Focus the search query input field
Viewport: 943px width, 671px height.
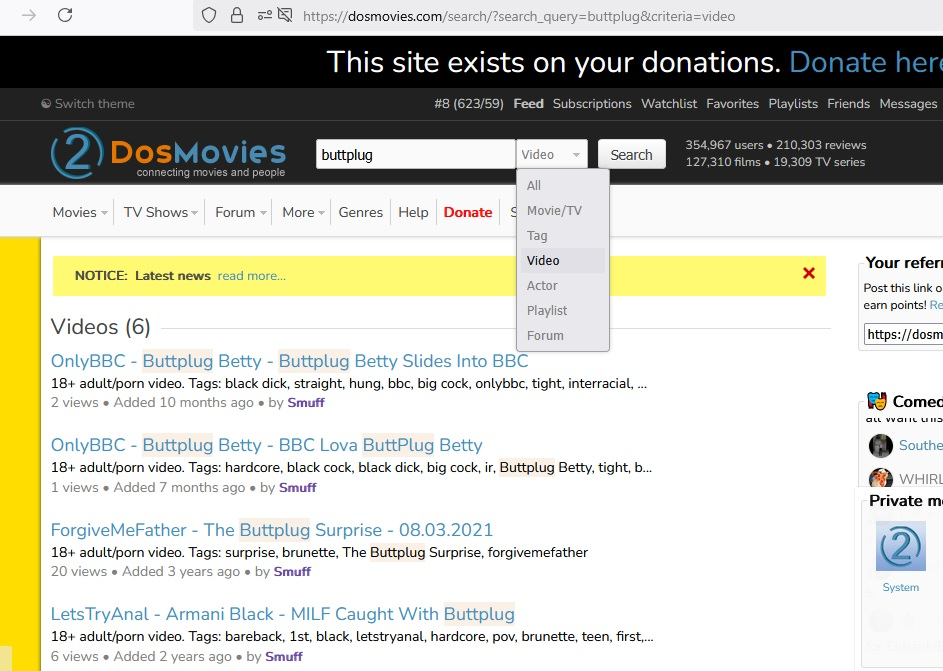415,155
